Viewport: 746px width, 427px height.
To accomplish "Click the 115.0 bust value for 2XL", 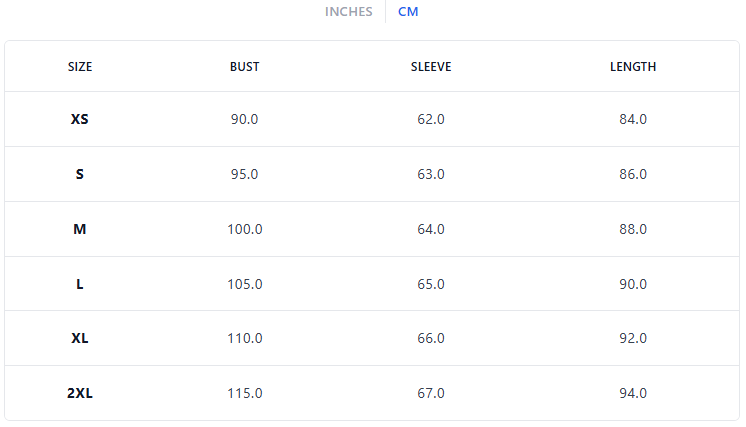I will [244, 393].
